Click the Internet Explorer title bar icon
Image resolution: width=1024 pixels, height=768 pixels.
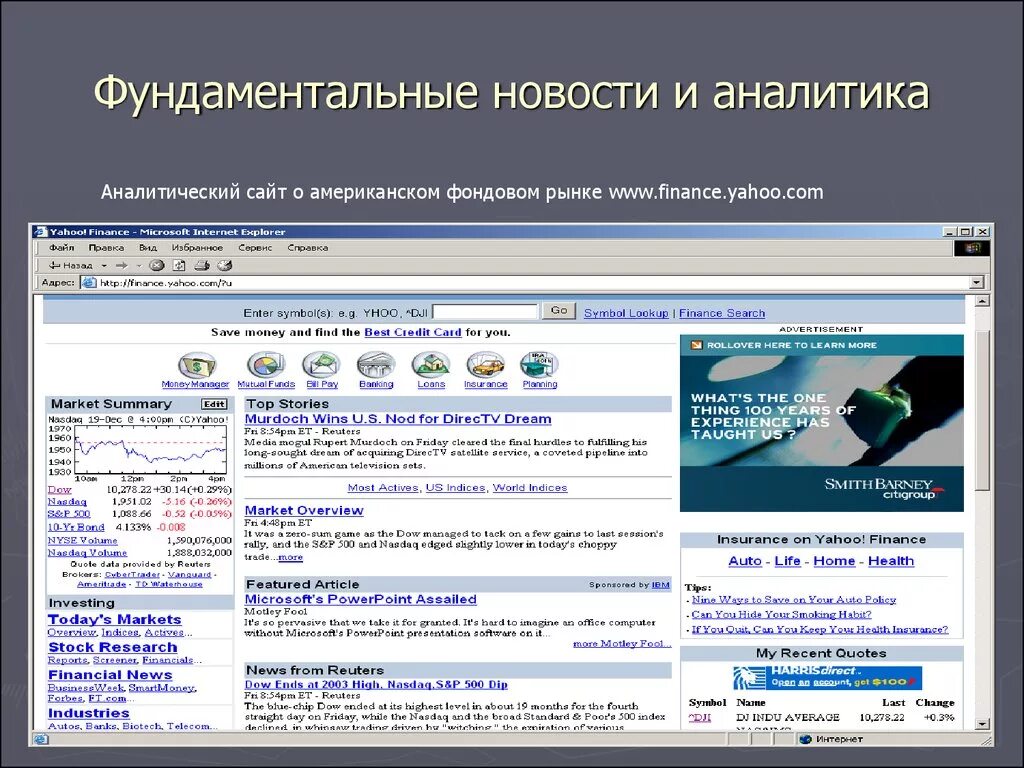(41, 232)
